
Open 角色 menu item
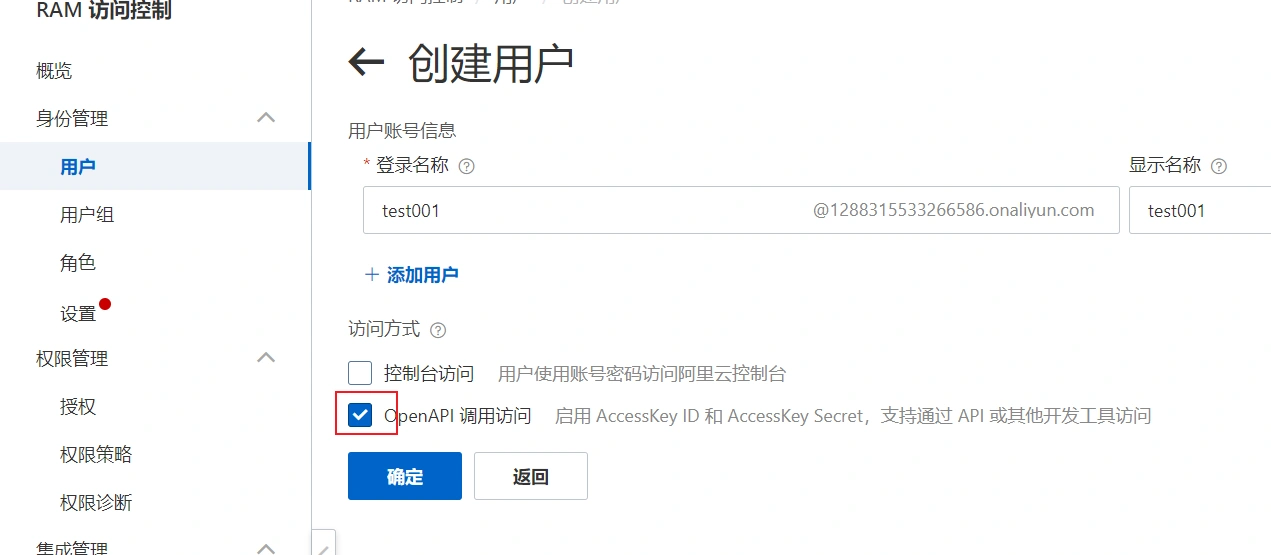pyautogui.click(x=78, y=262)
